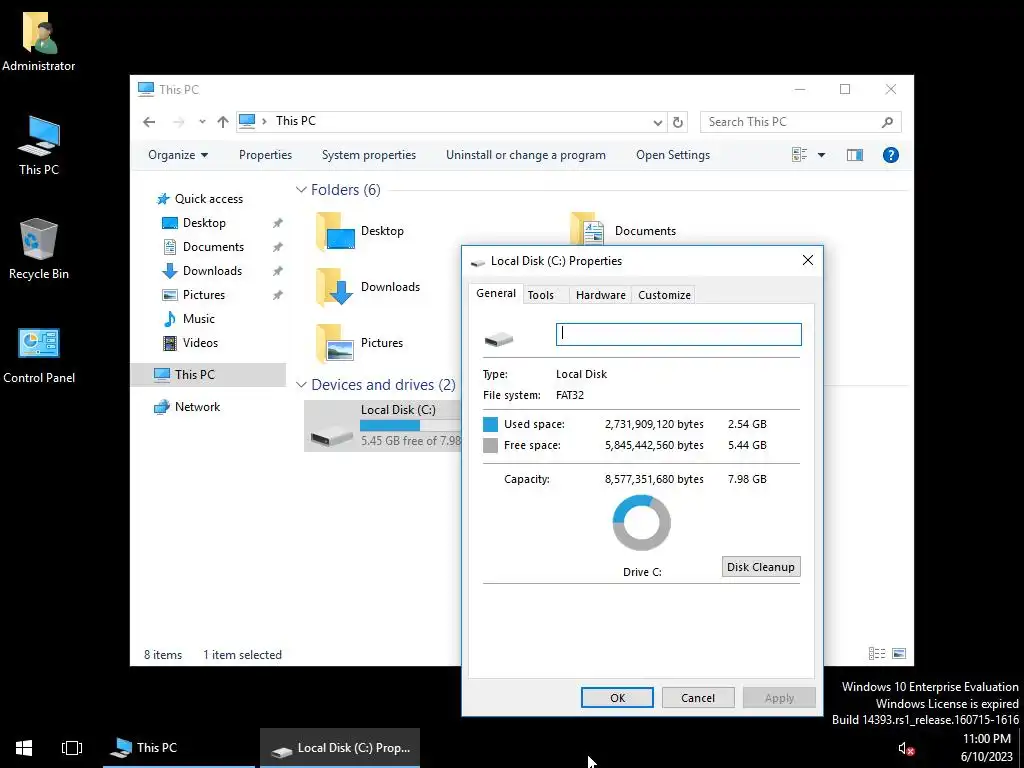
Task: Go up one level with the up arrow
Action: click(x=223, y=121)
